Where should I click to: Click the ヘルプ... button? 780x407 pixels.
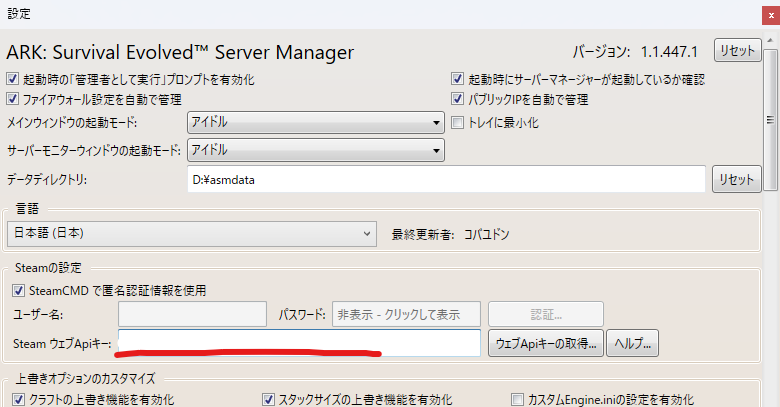pos(632,343)
